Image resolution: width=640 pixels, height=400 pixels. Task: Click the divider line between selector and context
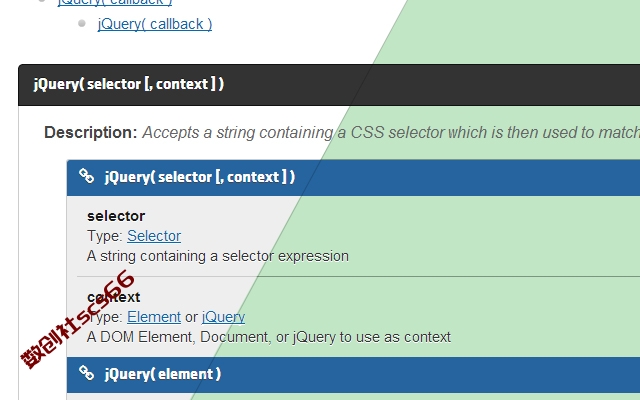tap(358, 276)
